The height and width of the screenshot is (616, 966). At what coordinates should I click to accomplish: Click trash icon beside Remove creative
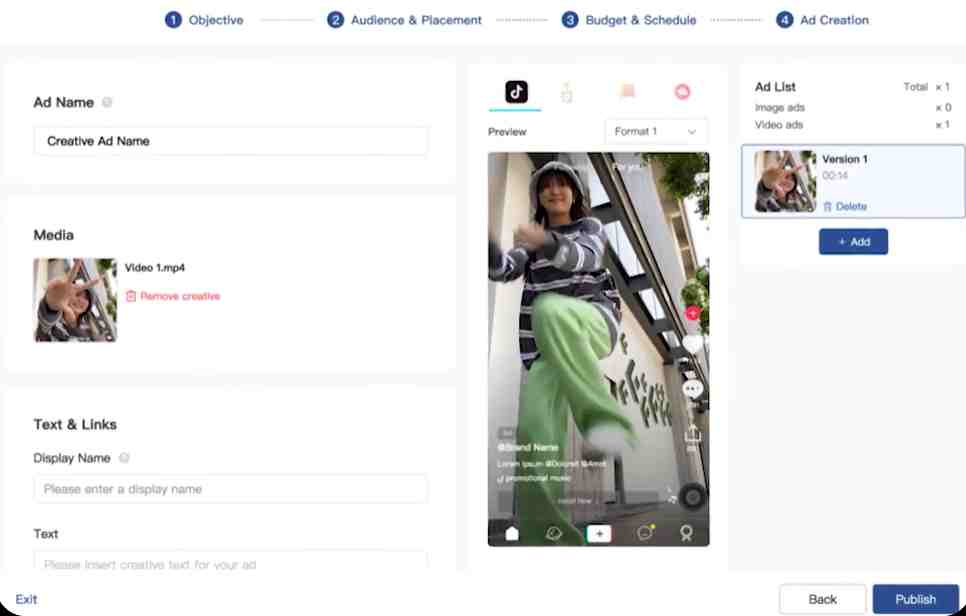(131, 296)
